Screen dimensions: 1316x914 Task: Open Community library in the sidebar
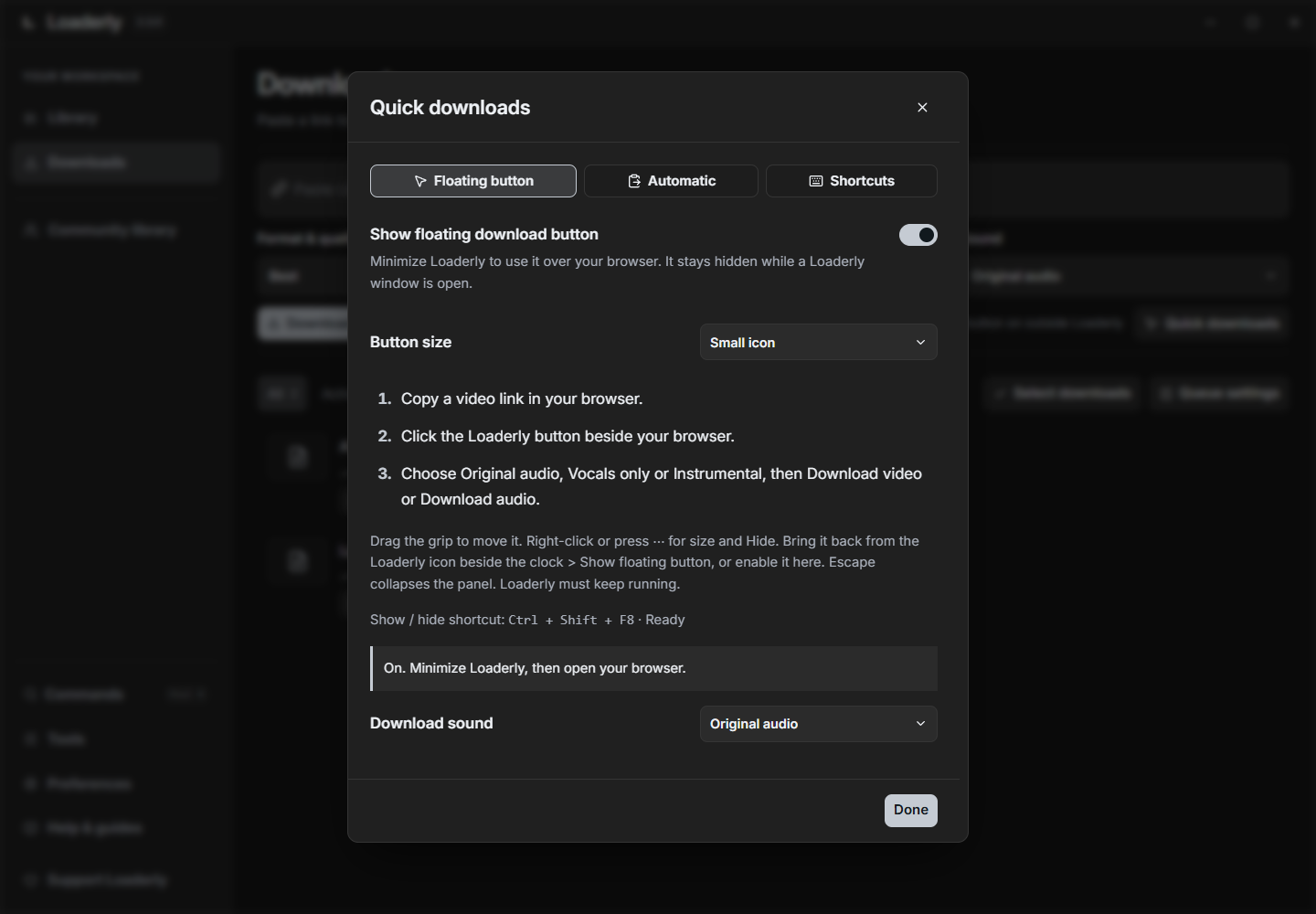click(117, 229)
